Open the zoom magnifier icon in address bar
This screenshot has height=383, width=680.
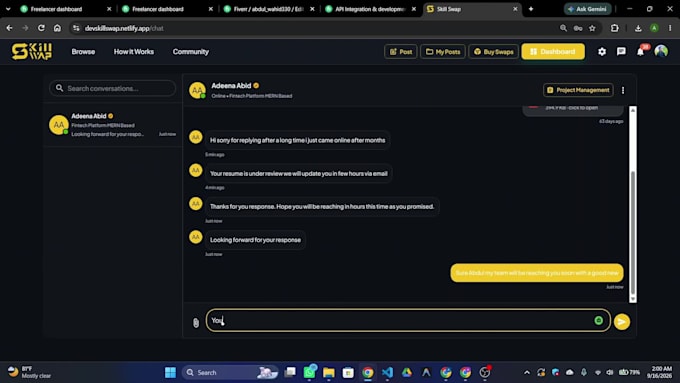563,28
